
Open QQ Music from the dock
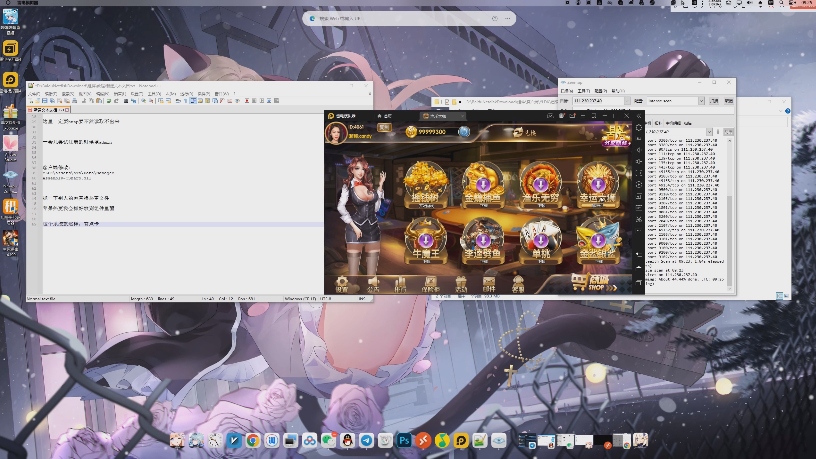coord(442,441)
